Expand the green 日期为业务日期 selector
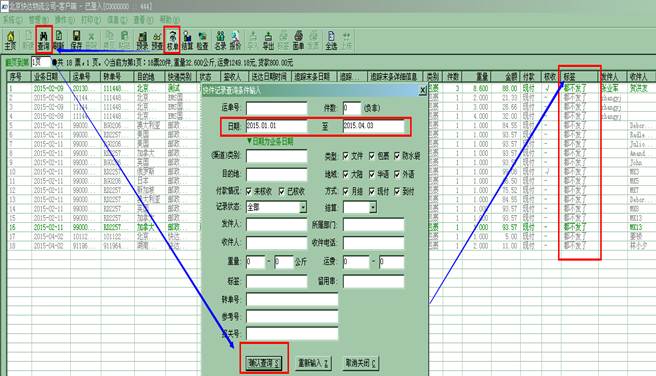 (x=270, y=141)
